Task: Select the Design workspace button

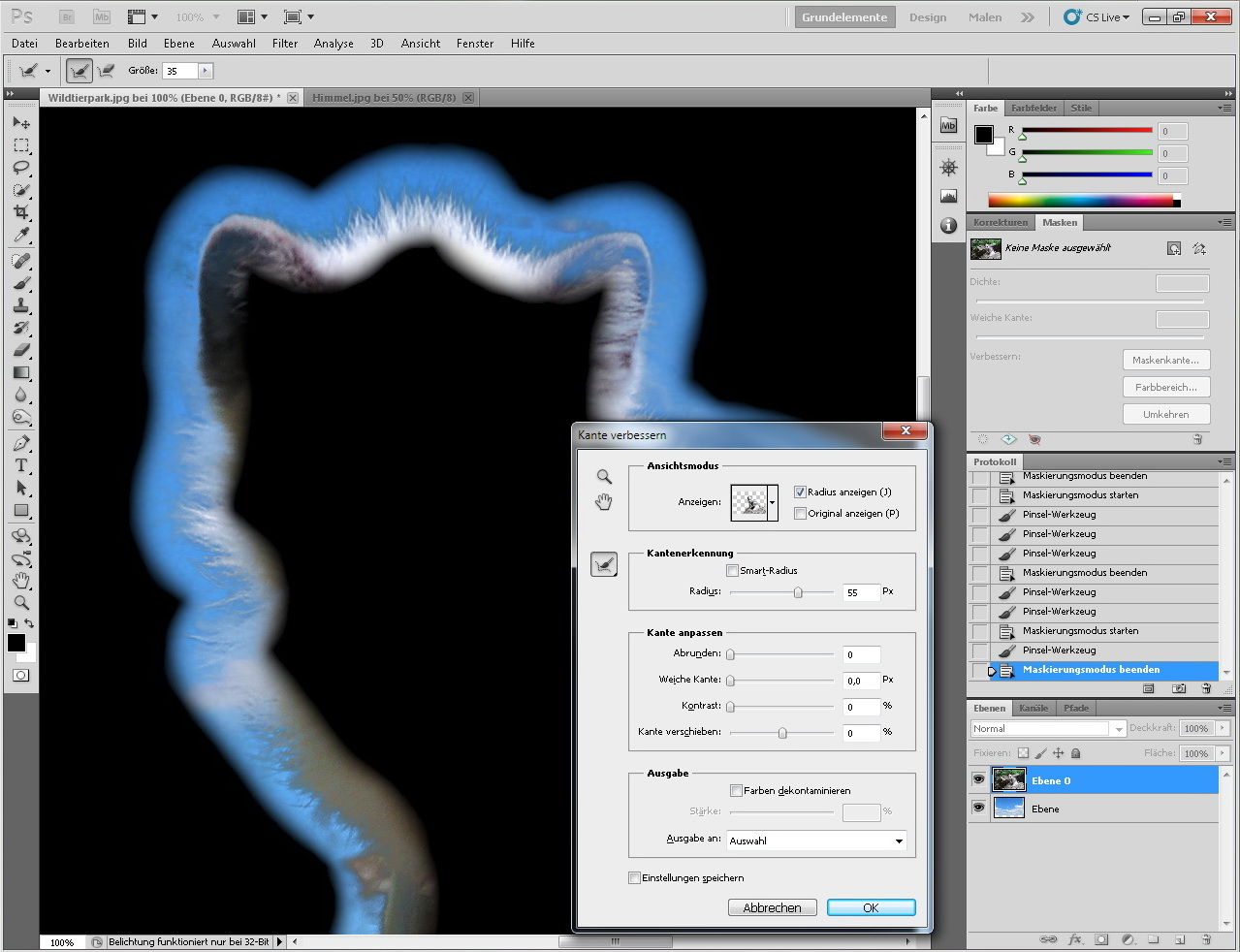Action: pyautogui.click(x=928, y=17)
